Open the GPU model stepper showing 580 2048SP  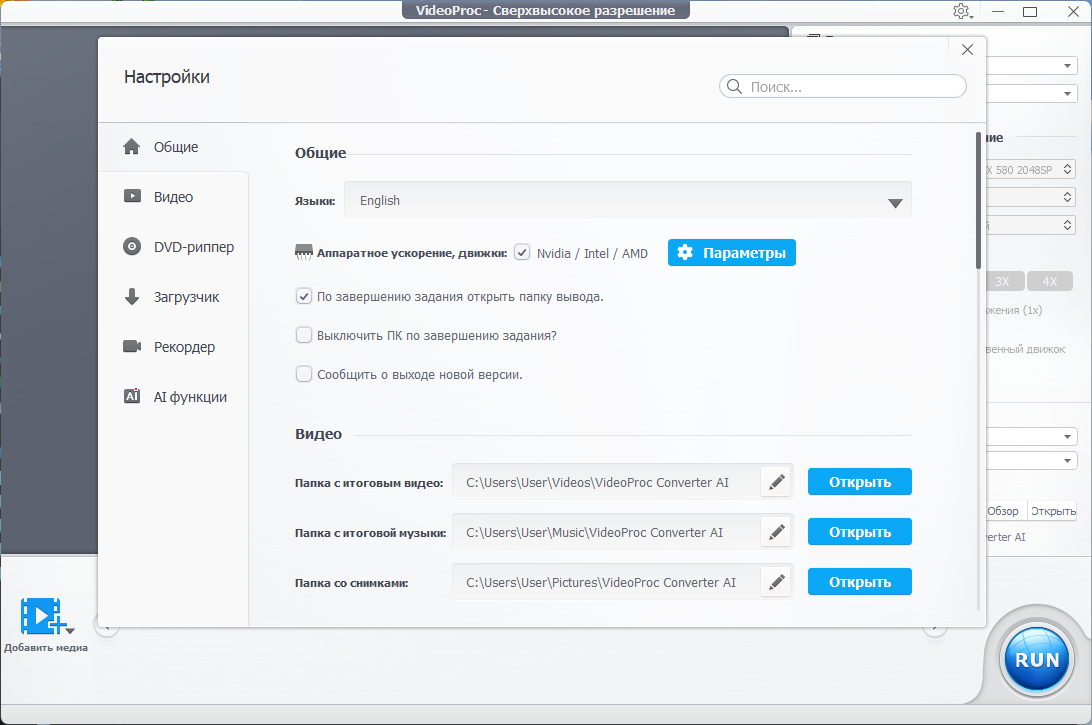(x=1066, y=170)
